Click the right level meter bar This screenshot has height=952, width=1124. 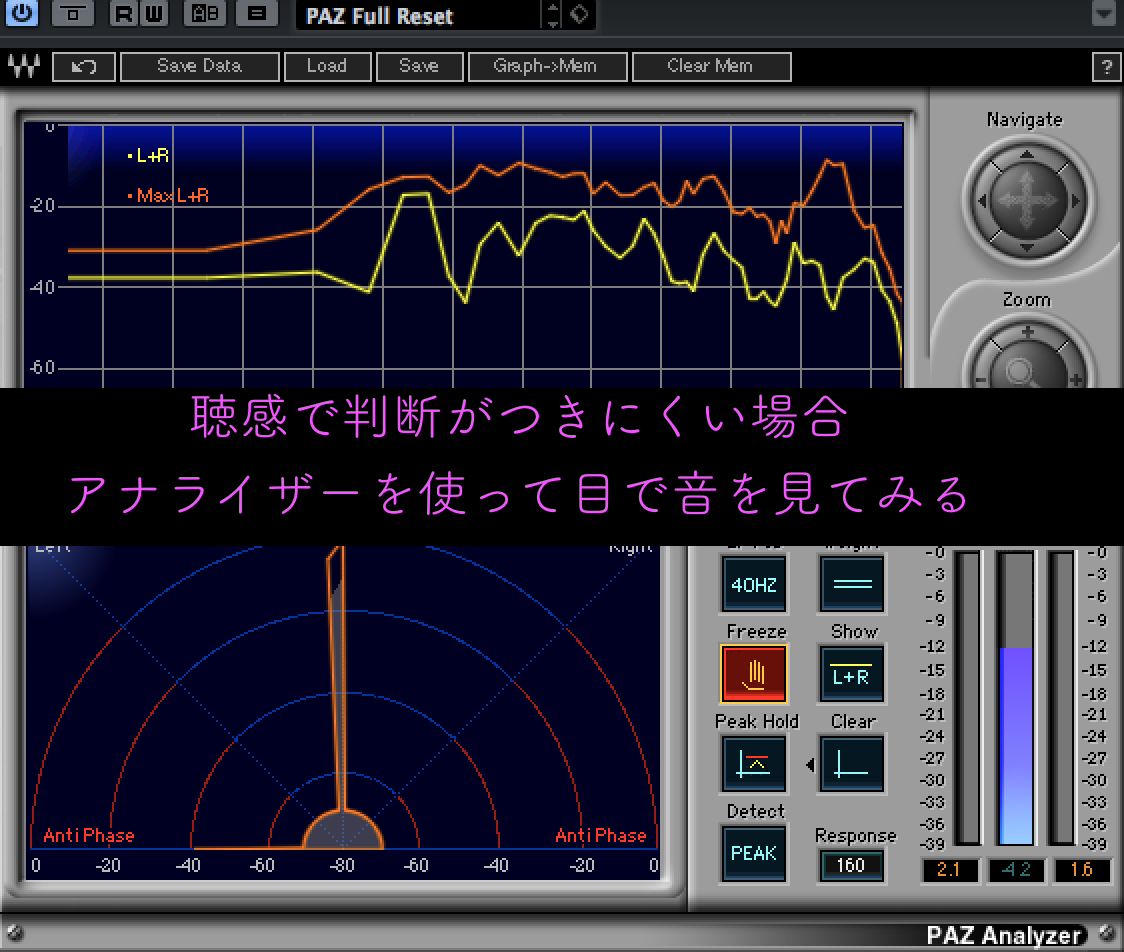[1061, 698]
